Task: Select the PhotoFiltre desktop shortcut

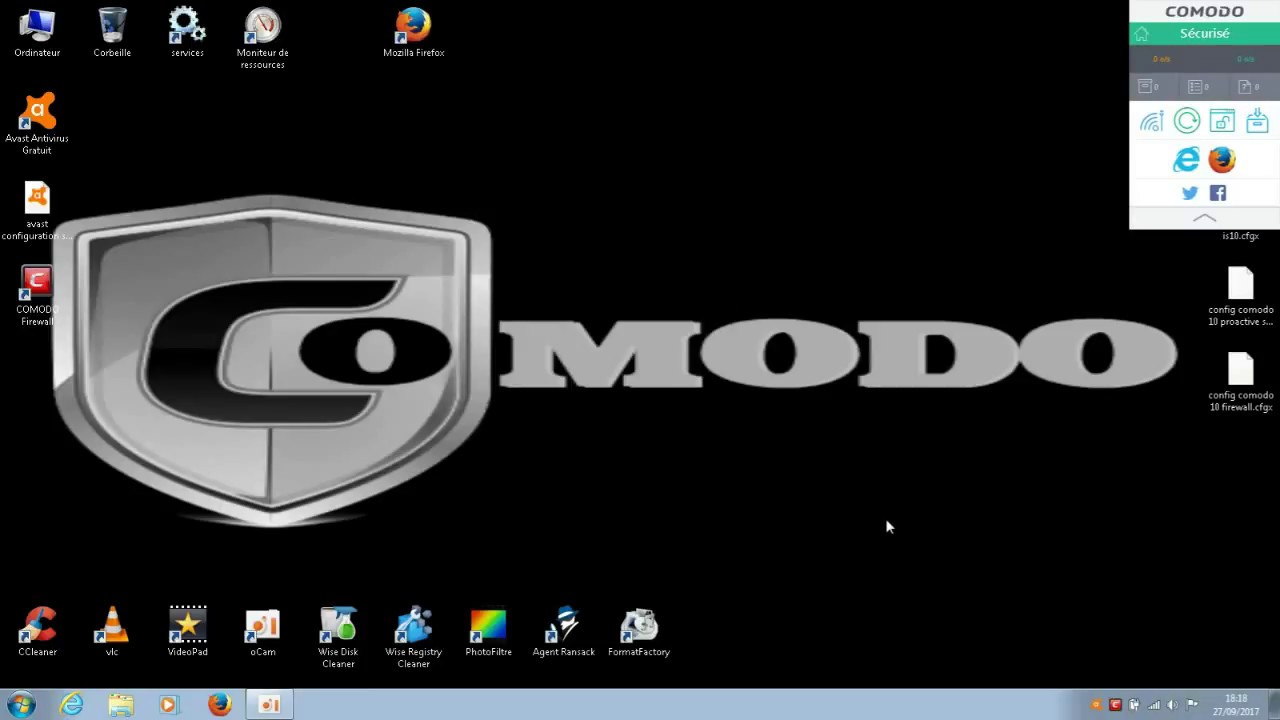Action: [488, 632]
